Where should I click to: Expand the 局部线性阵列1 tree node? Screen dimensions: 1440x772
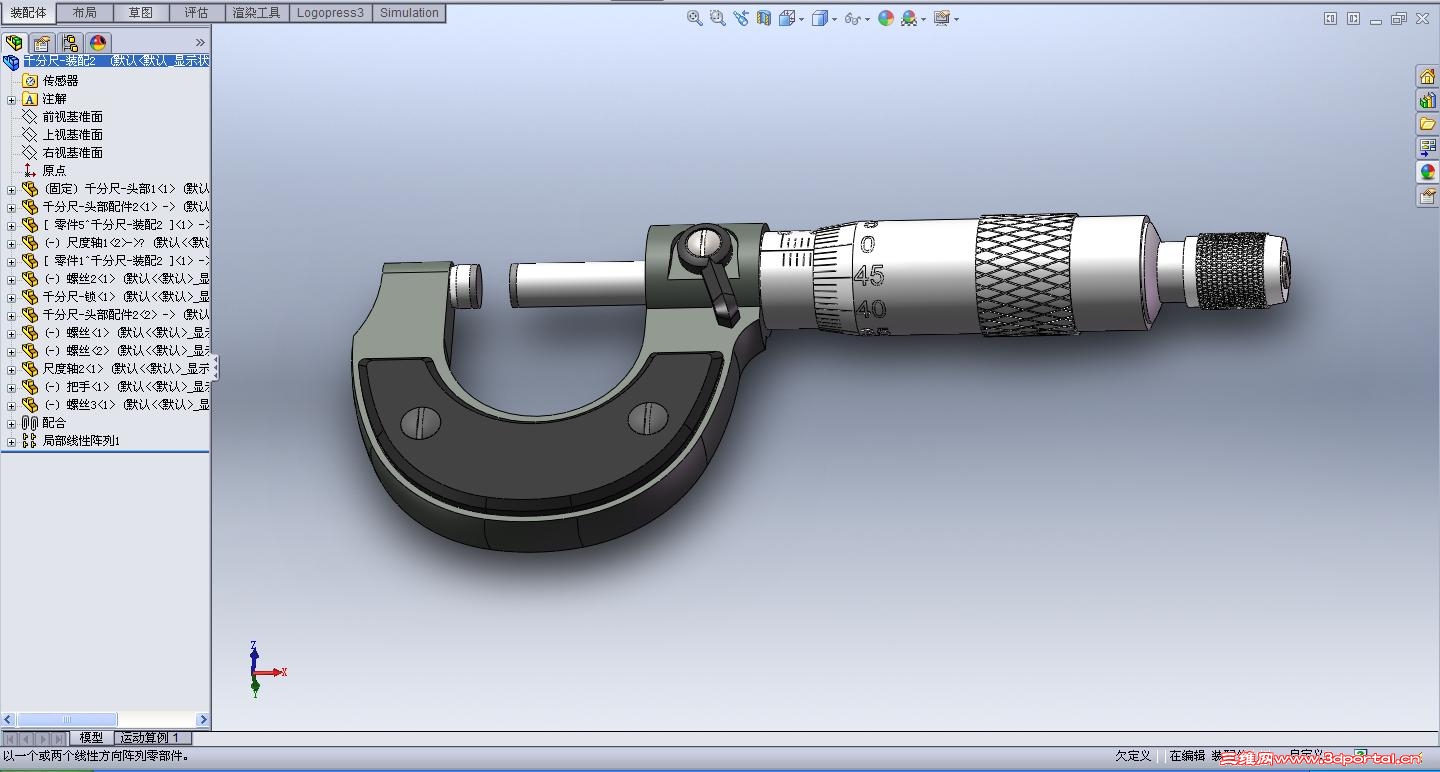[11, 441]
